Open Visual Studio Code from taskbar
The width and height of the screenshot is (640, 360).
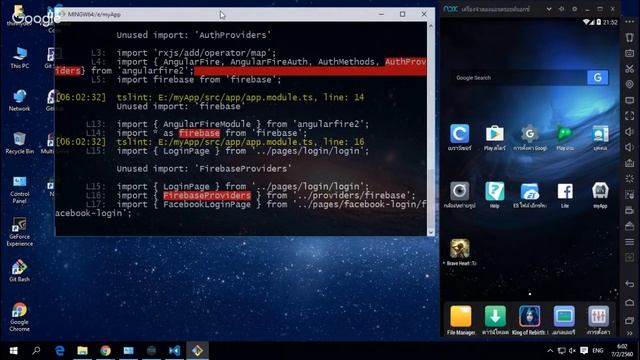tap(174, 351)
